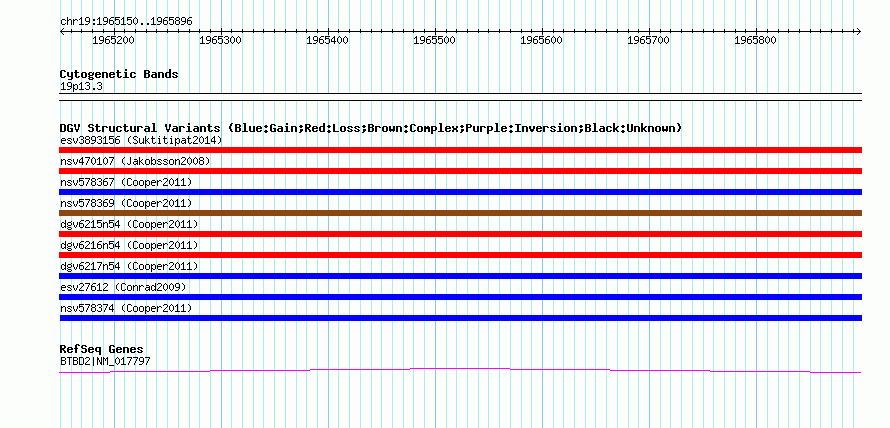Click the blue bar under esv27612

460,297
